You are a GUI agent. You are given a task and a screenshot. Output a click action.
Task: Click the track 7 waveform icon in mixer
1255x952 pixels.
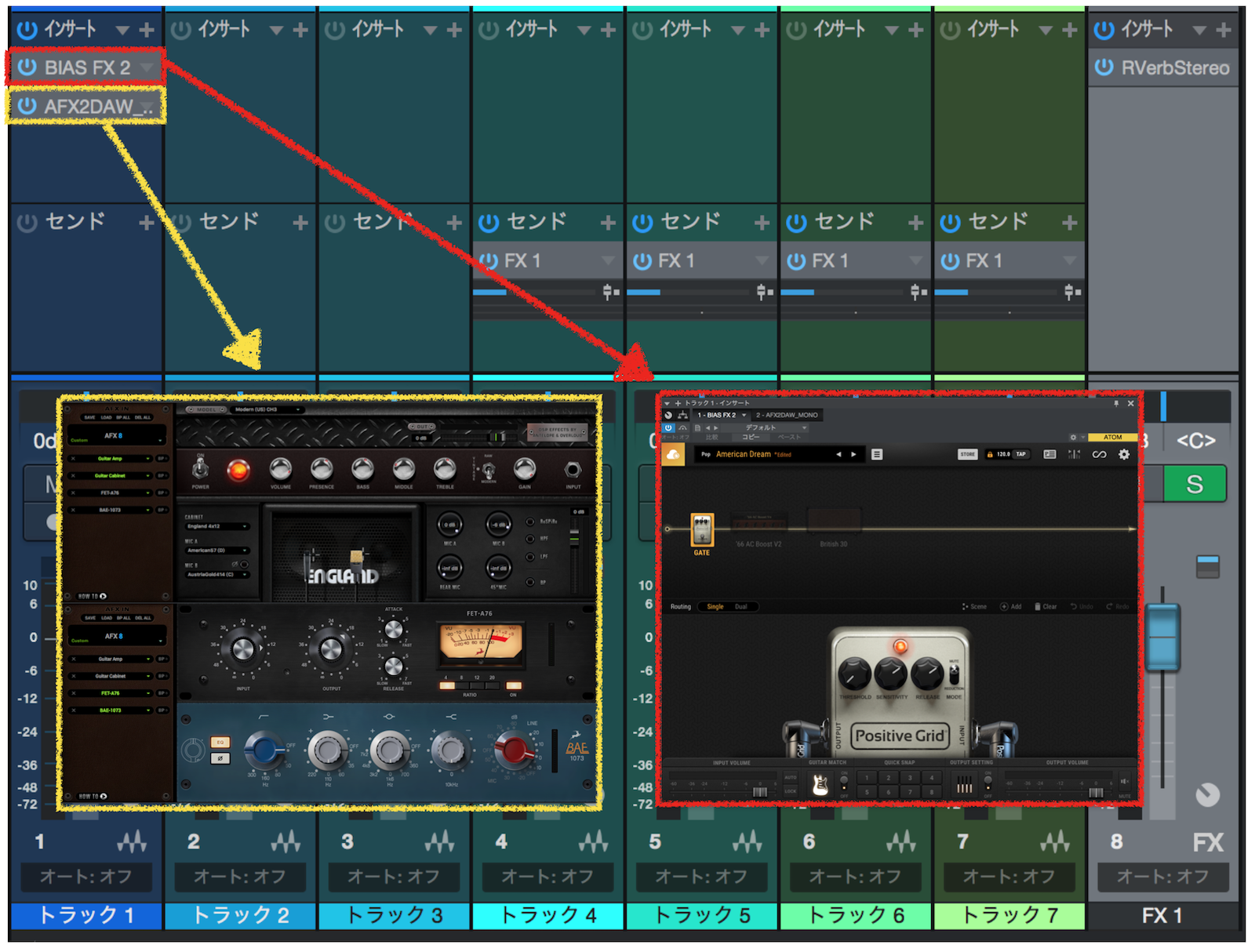1055,842
